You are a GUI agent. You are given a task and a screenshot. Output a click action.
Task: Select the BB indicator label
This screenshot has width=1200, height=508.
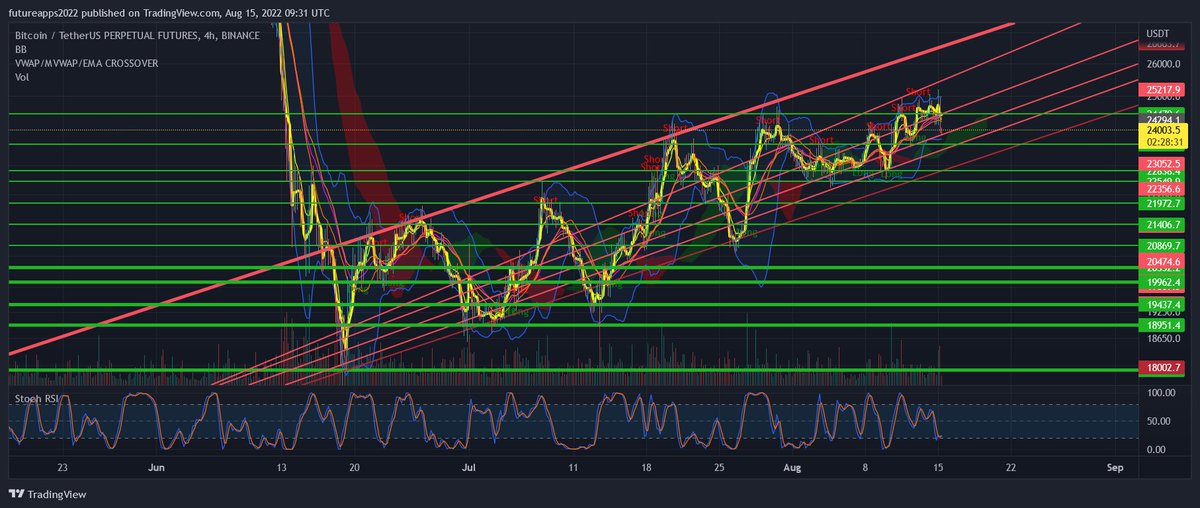pyautogui.click(x=20, y=48)
